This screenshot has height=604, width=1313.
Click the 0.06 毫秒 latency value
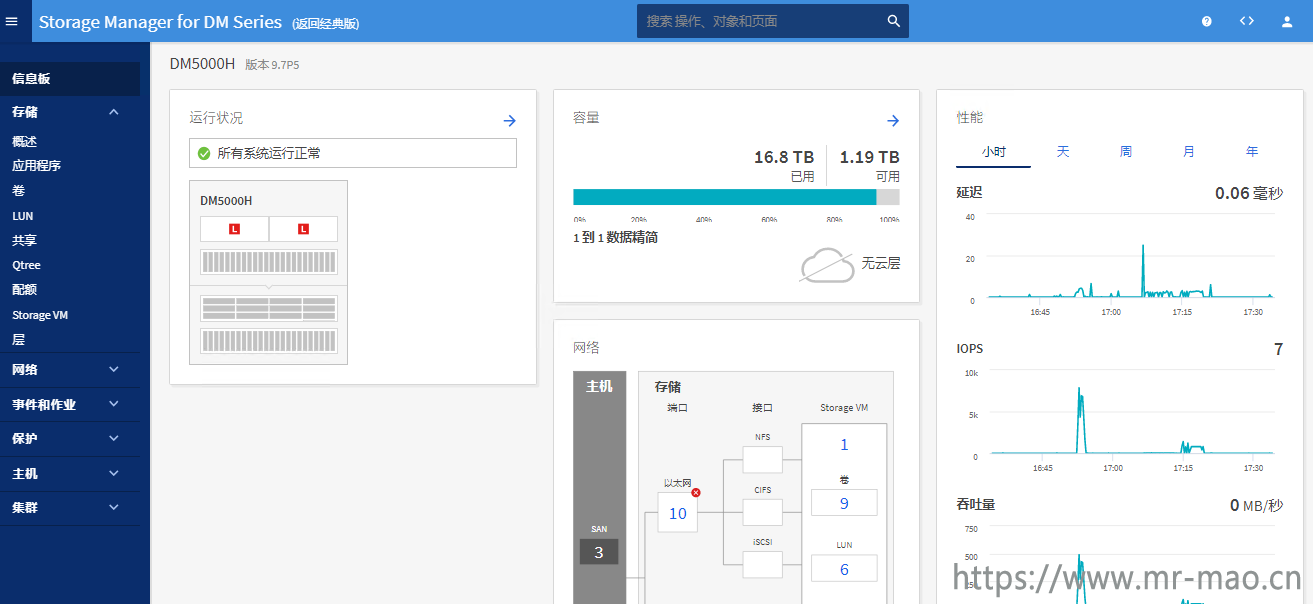(1249, 193)
